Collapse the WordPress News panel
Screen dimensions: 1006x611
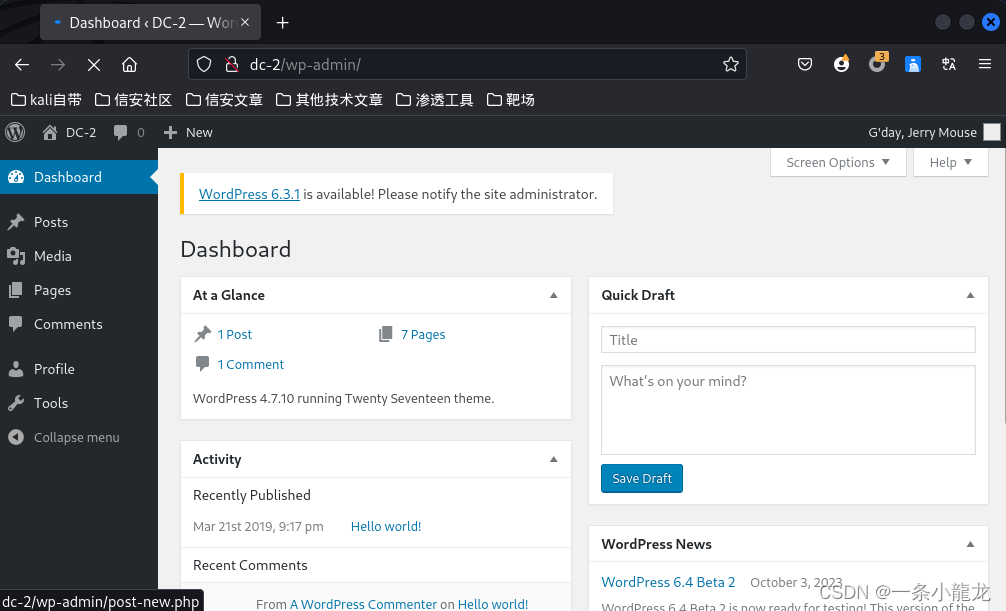click(x=970, y=544)
